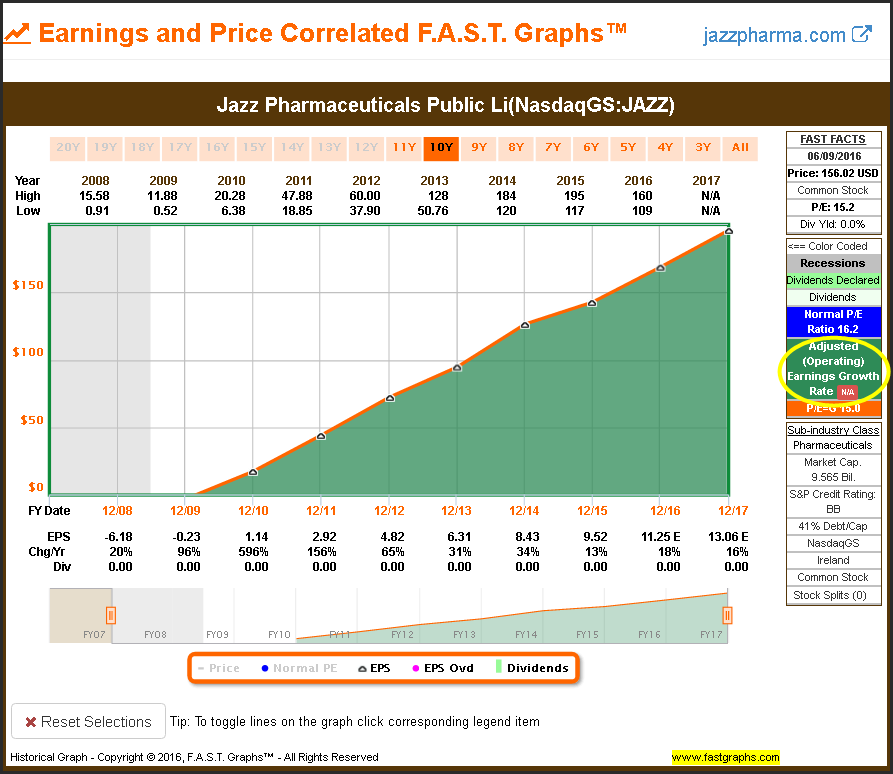Click the EPS marker at 12/17 on graph
Viewport: 893px width, 774px height.
729,232
